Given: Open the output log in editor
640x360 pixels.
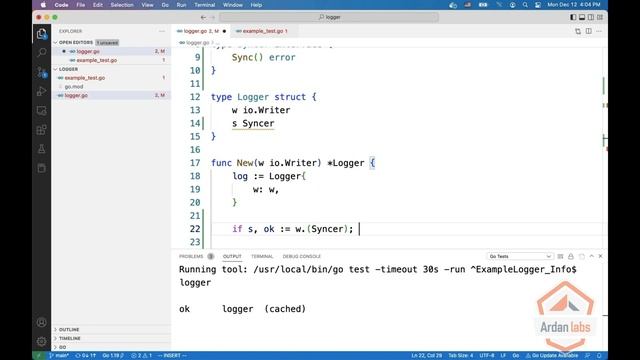Looking at the screenshot, I should [x=582, y=256].
